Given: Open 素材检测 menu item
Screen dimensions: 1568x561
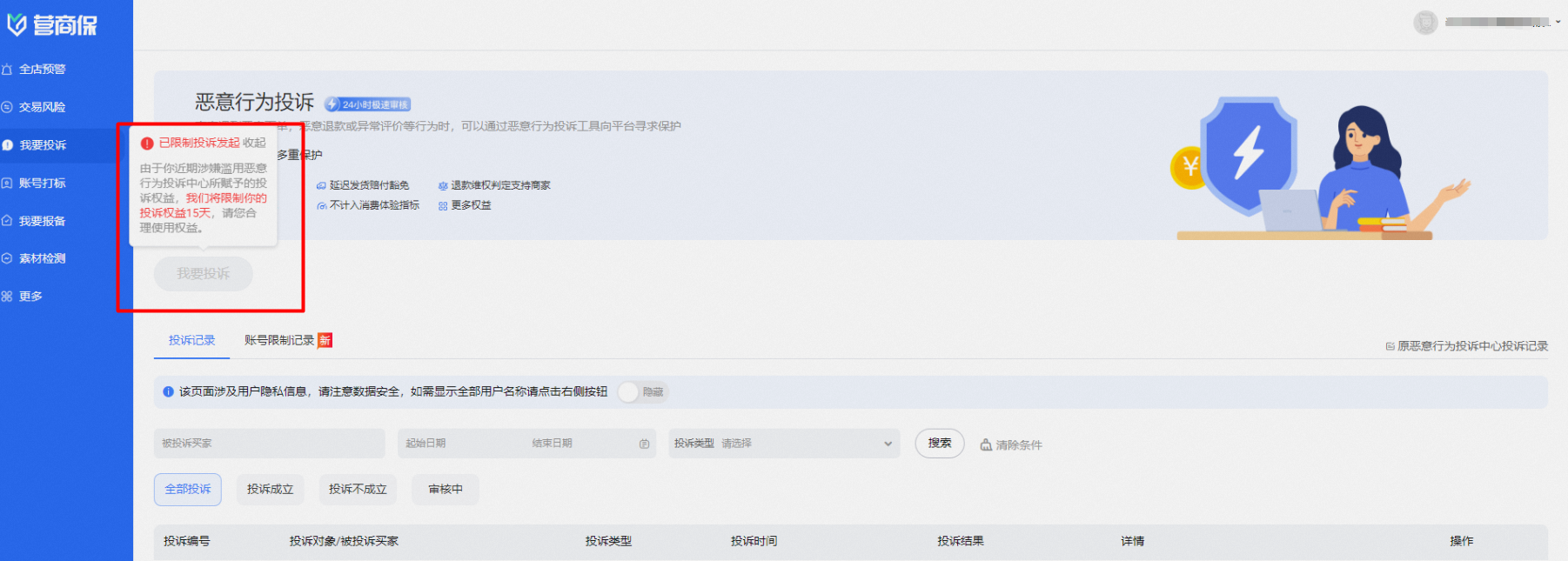Looking at the screenshot, I should [x=43, y=258].
